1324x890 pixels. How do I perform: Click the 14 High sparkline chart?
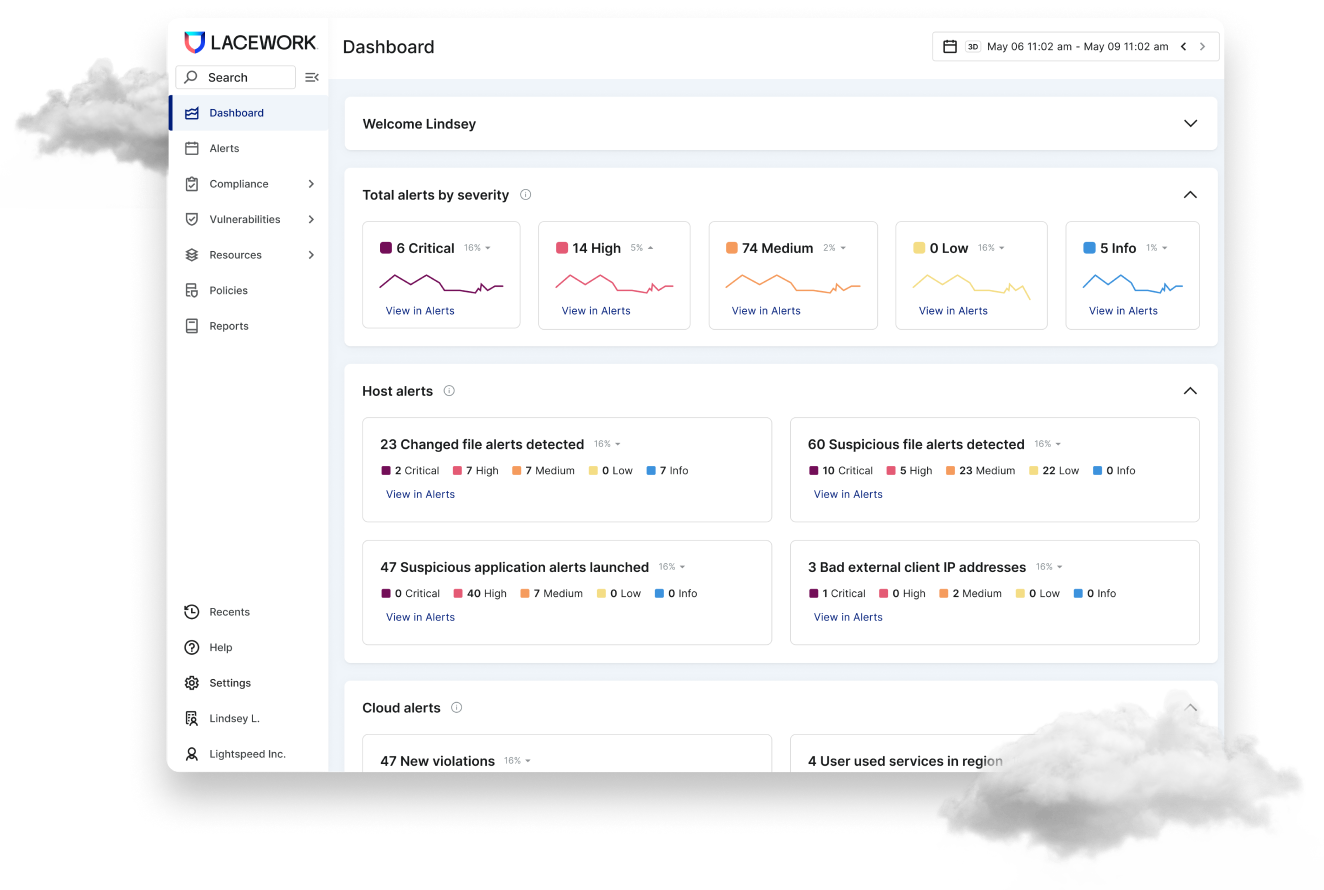pyautogui.click(x=614, y=283)
